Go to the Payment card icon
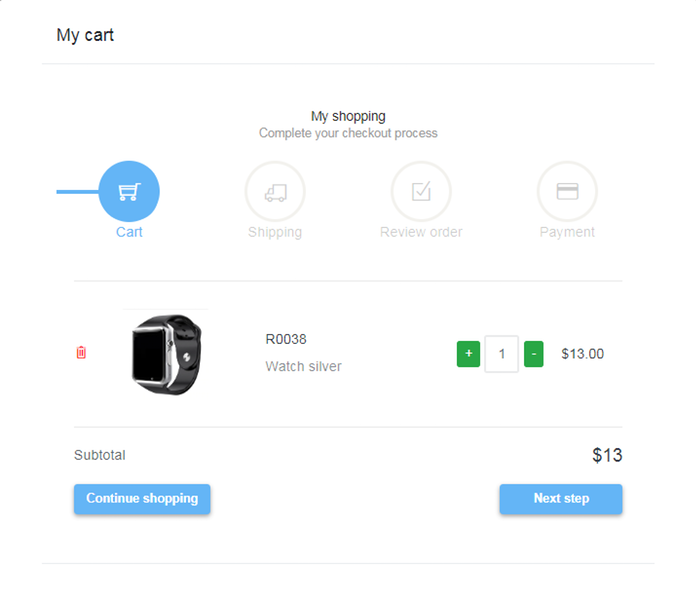This screenshot has width=696, height=600. point(567,191)
